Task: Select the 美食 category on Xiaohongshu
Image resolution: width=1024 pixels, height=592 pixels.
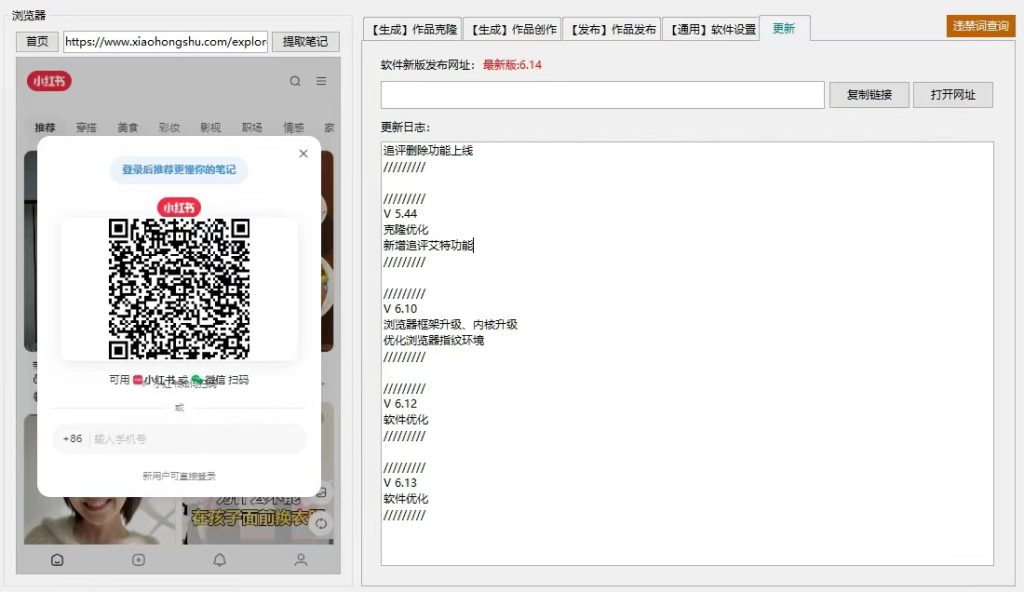Action: [x=127, y=127]
